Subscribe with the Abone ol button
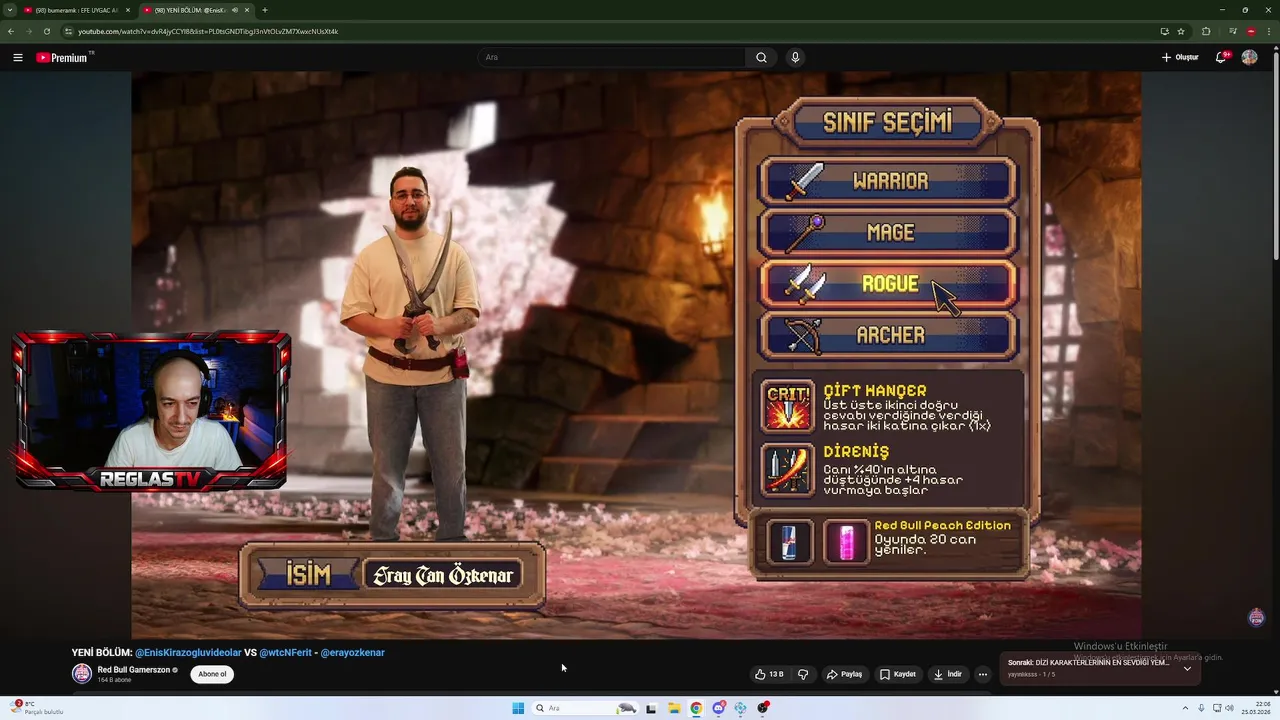This screenshot has width=1280, height=720. click(212, 674)
